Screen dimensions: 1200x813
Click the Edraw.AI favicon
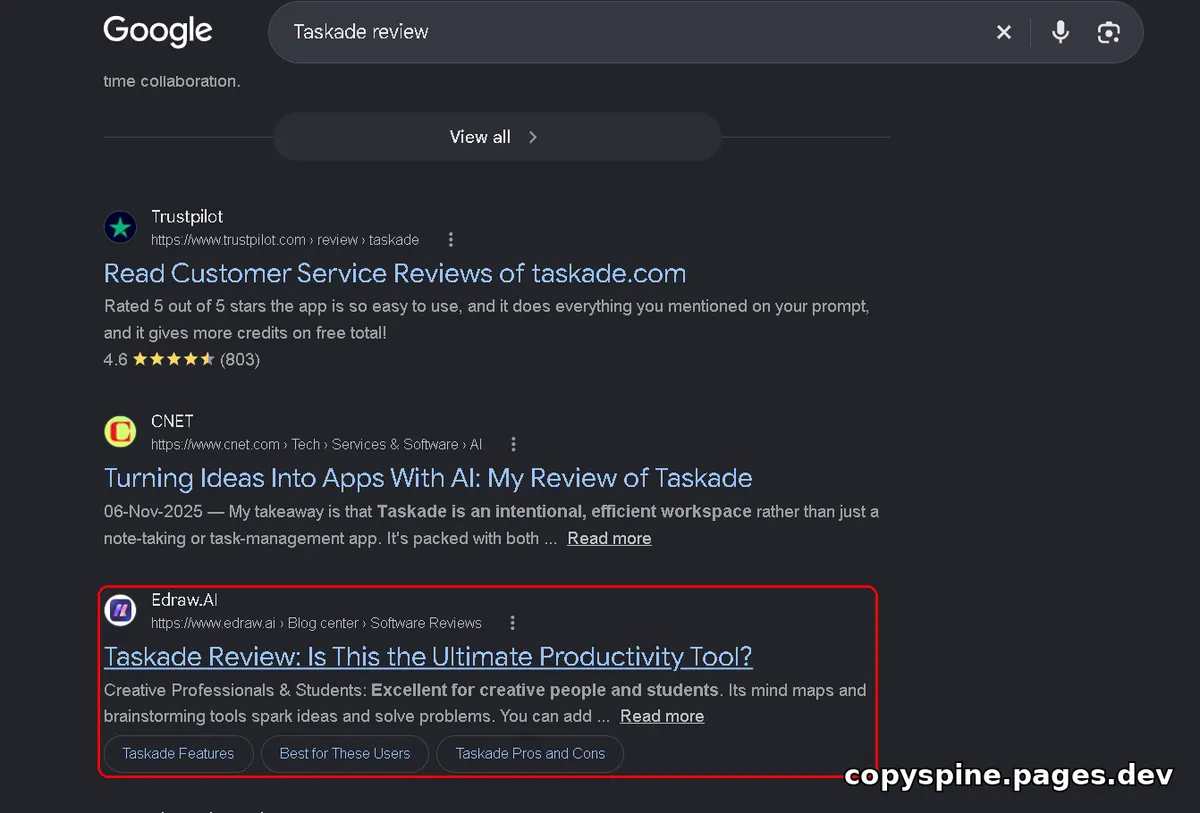(x=120, y=610)
